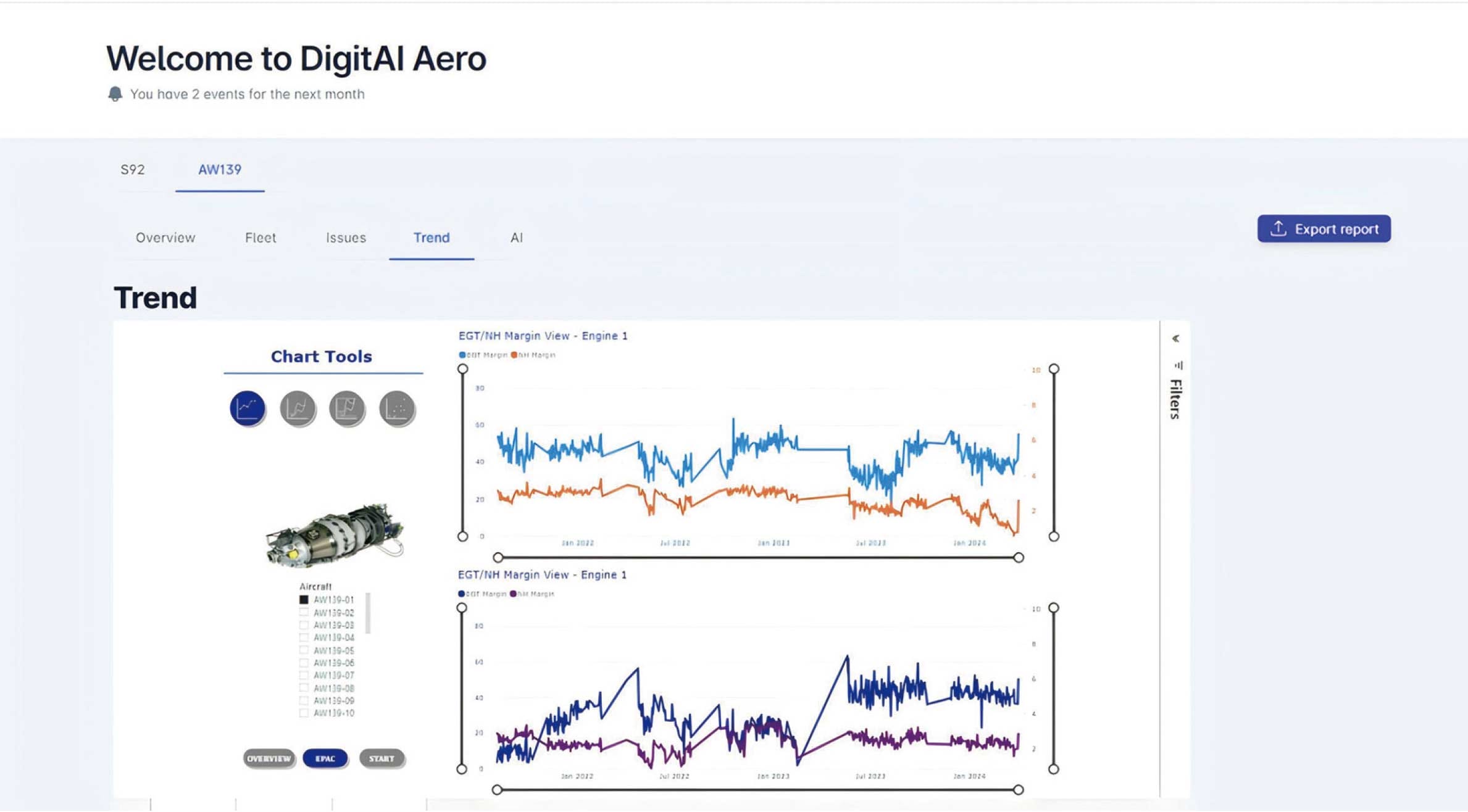Select the third gray chart tool icon
1468x812 pixels.
click(x=347, y=408)
